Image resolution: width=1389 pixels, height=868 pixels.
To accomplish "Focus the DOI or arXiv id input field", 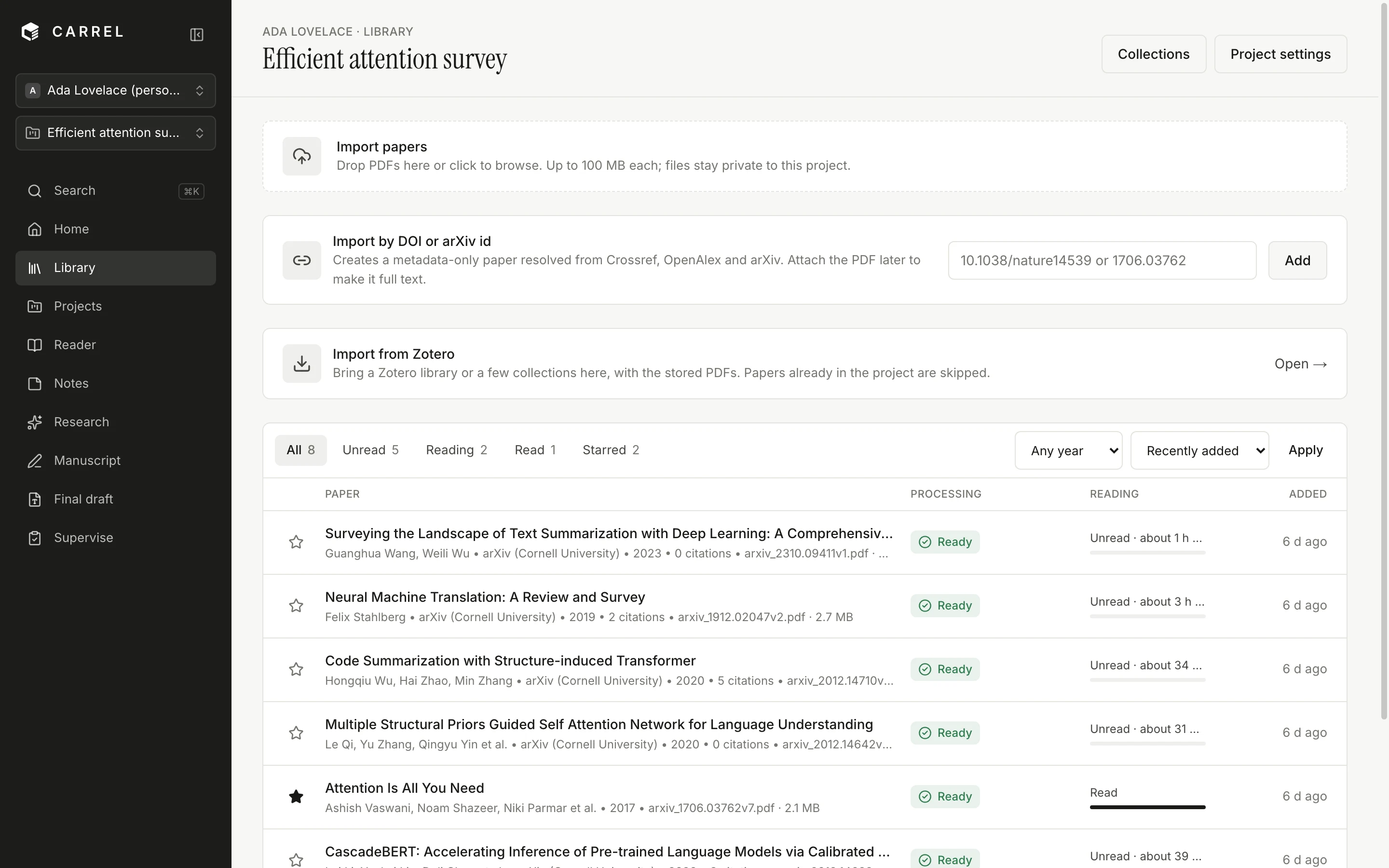I will click(x=1102, y=260).
